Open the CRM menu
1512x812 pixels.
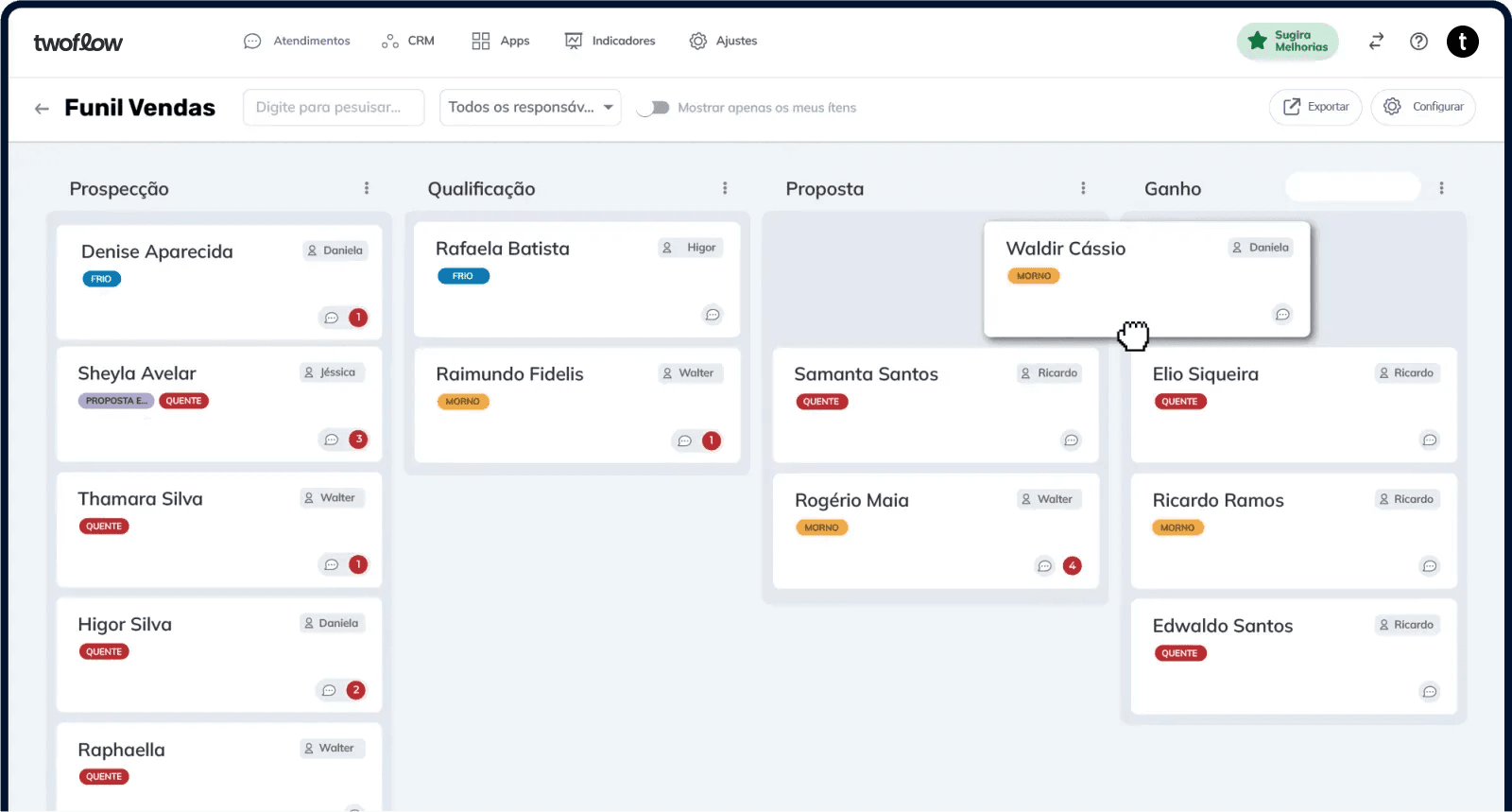[408, 41]
